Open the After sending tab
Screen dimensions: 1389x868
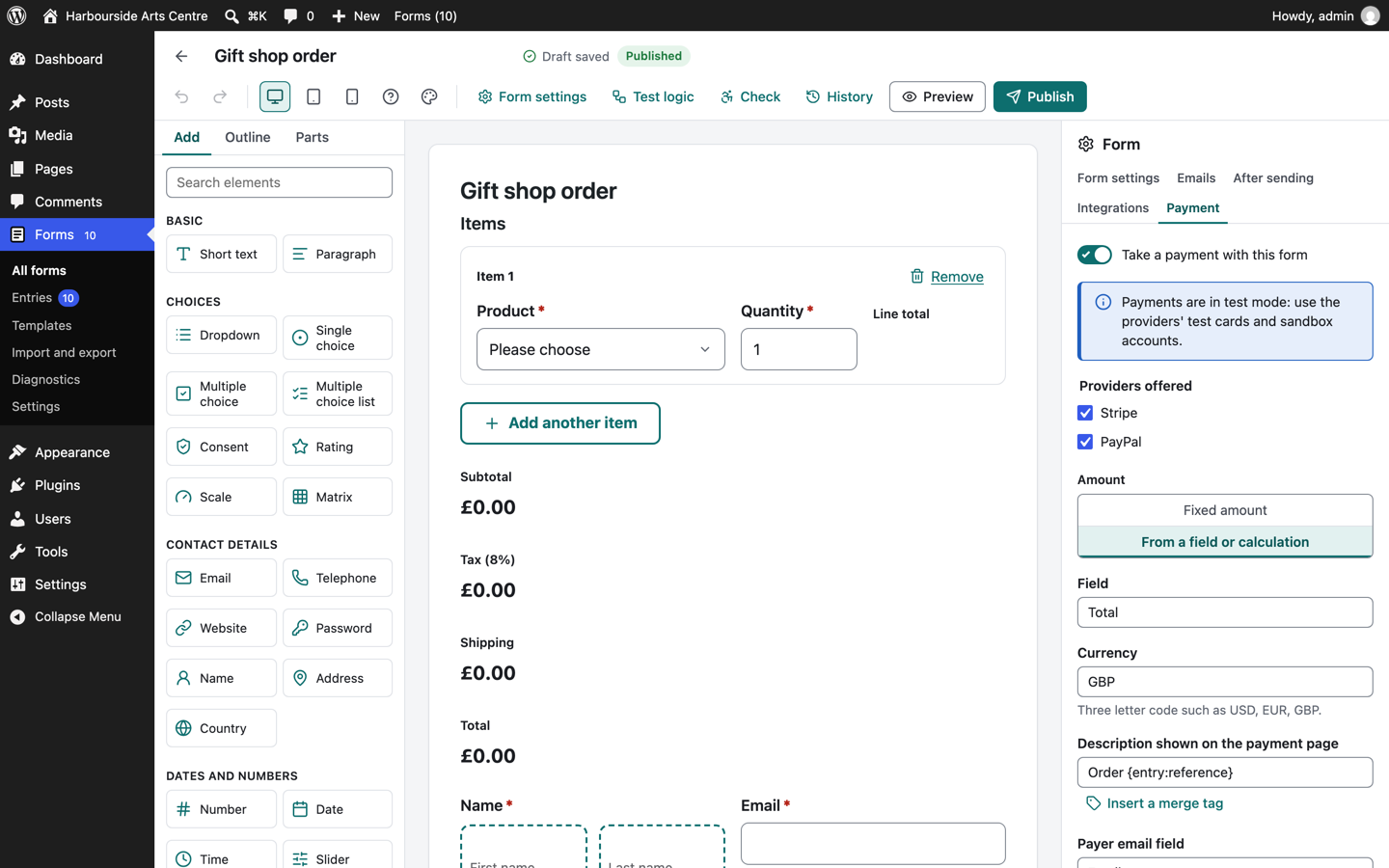1273,178
